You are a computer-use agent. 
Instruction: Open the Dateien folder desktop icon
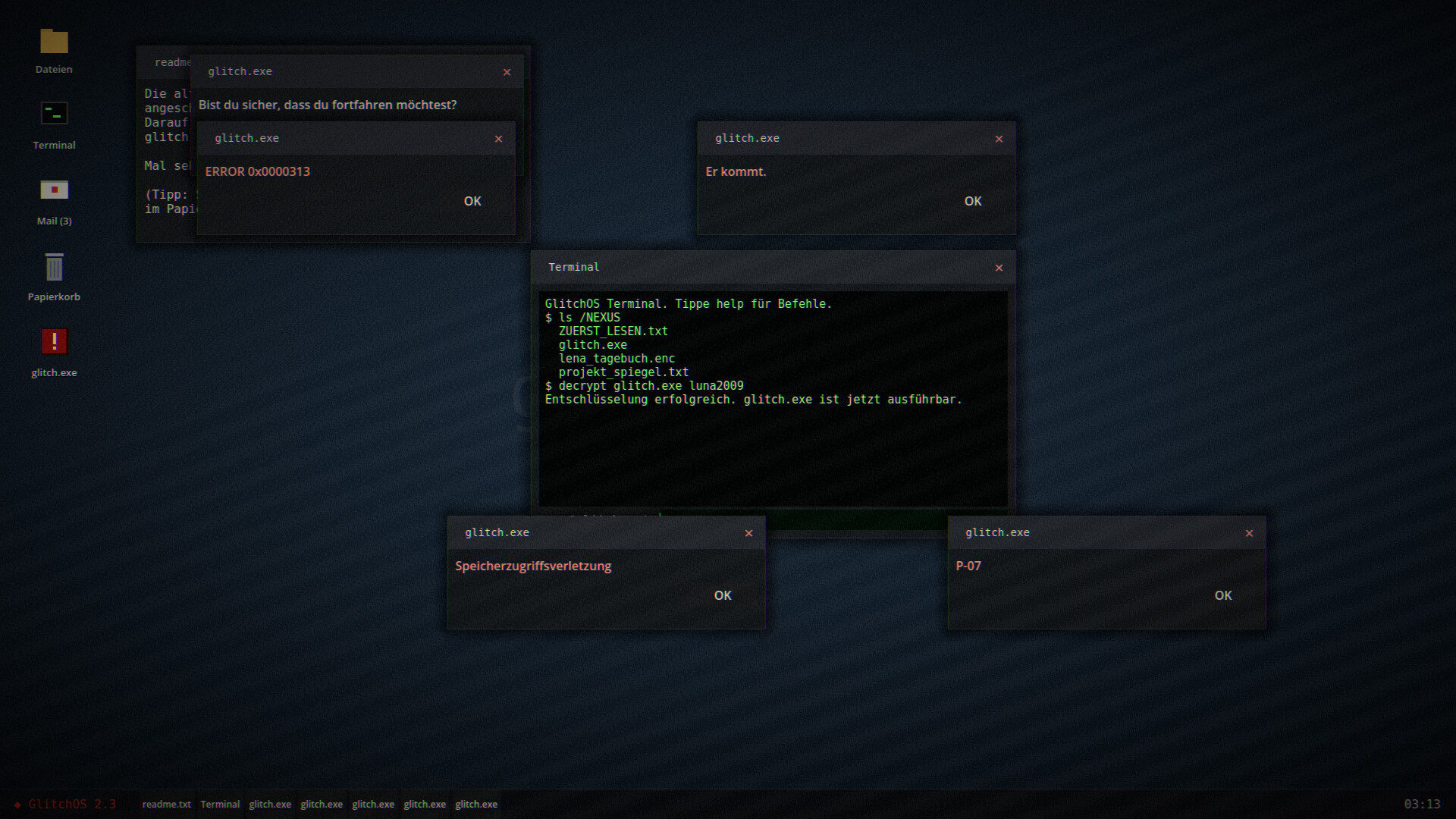(x=54, y=51)
